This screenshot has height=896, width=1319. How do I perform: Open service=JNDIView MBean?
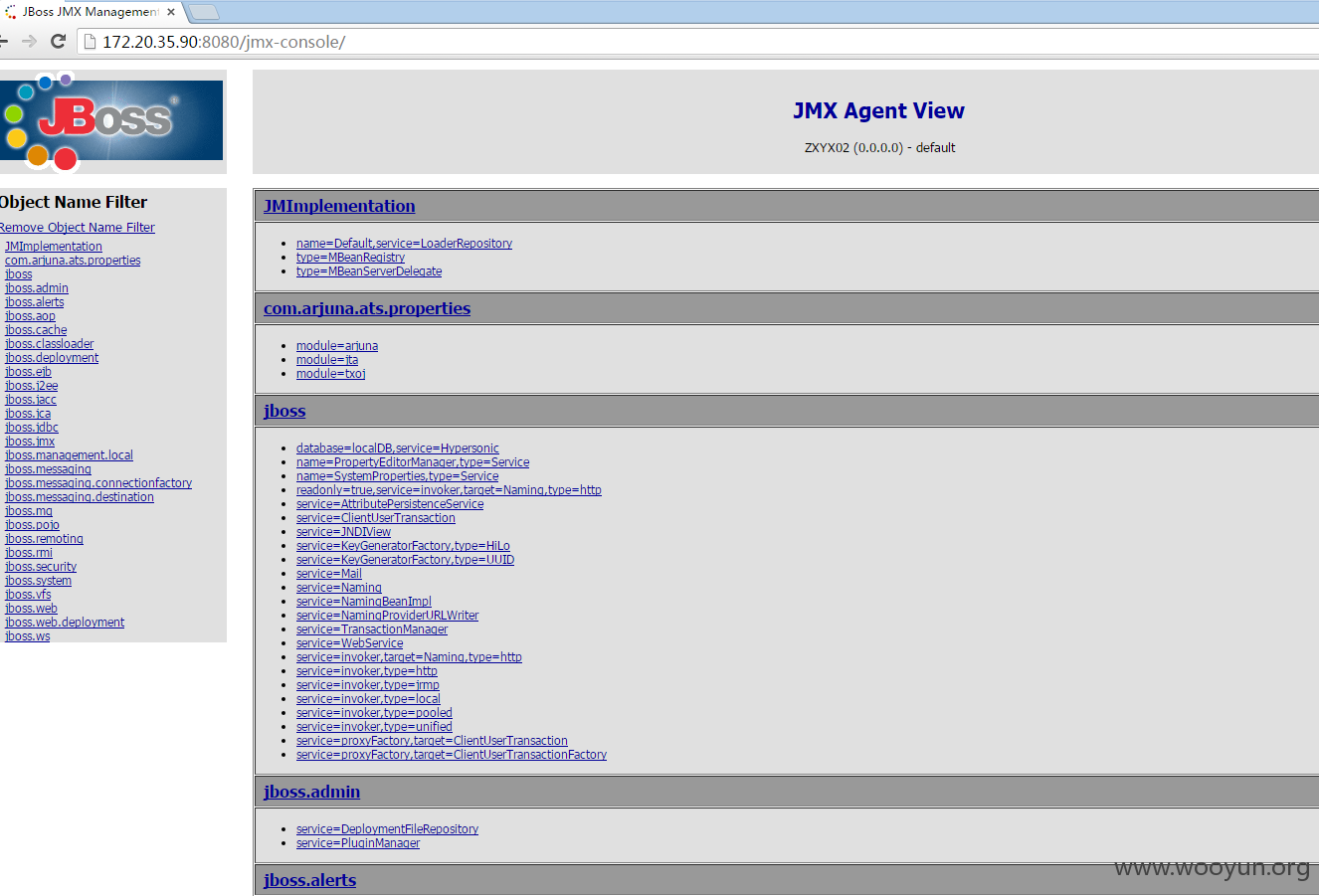(x=343, y=532)
